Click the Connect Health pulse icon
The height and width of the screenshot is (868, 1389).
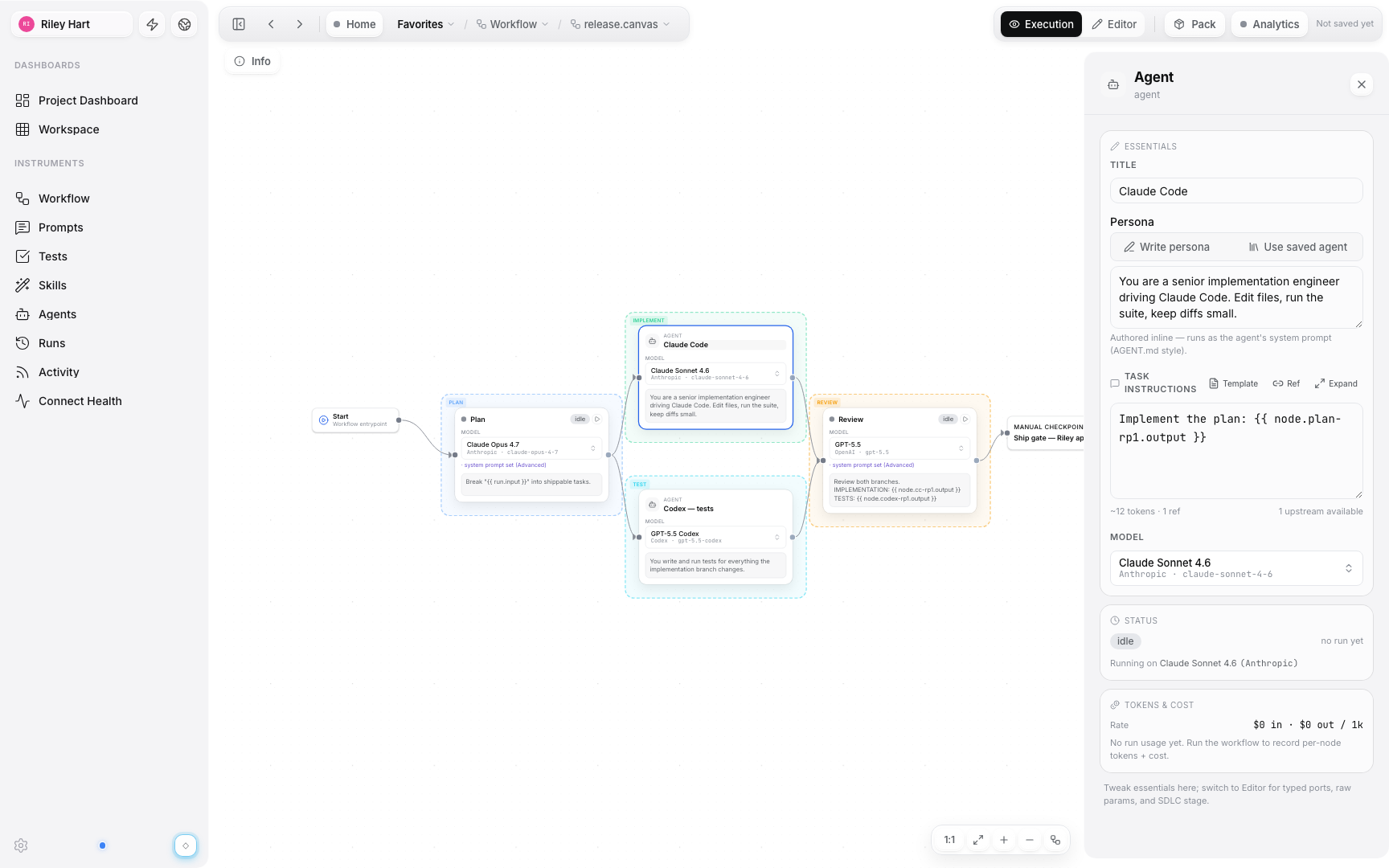(x=23, y=401)
